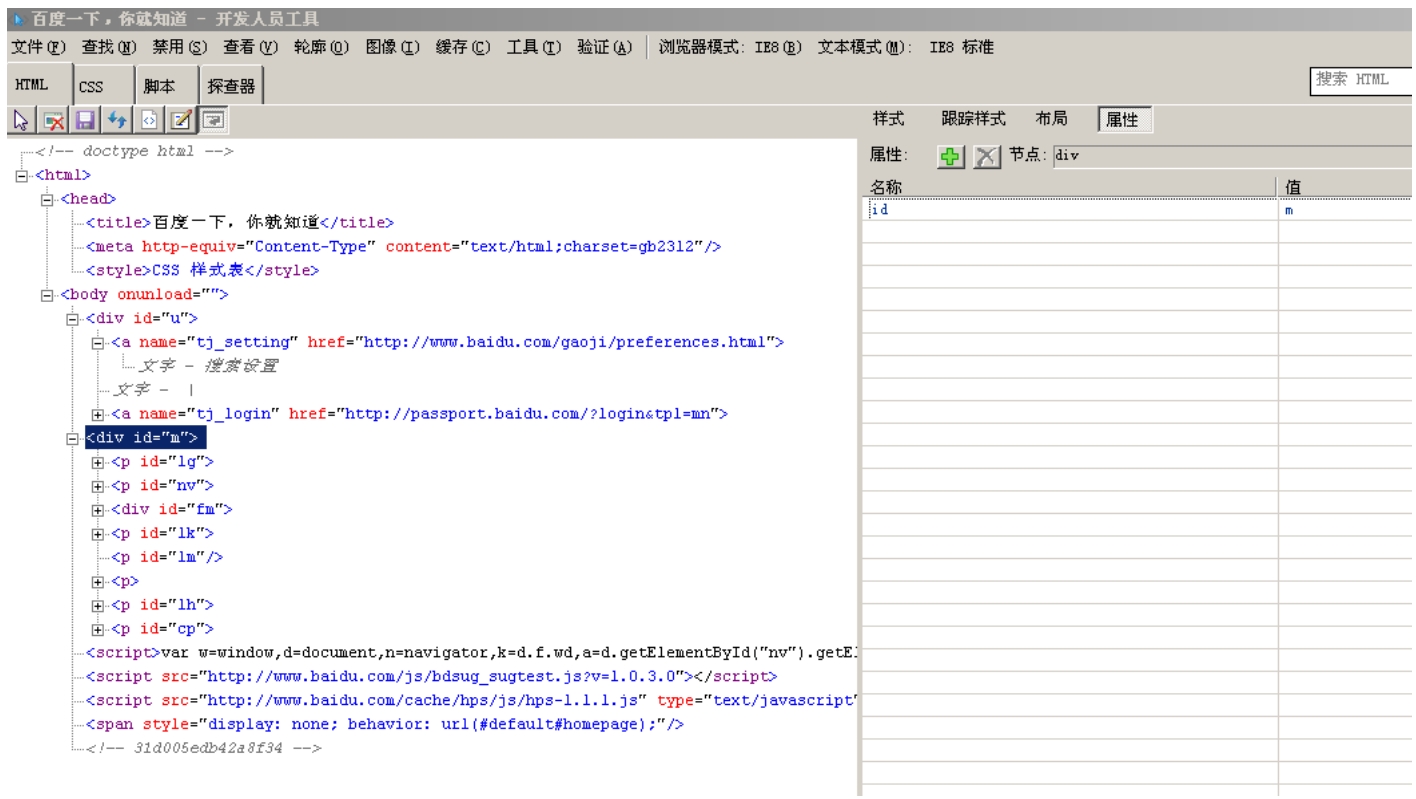Open the 工具(T) menu
1416x799 pixels.
(535, 47)
